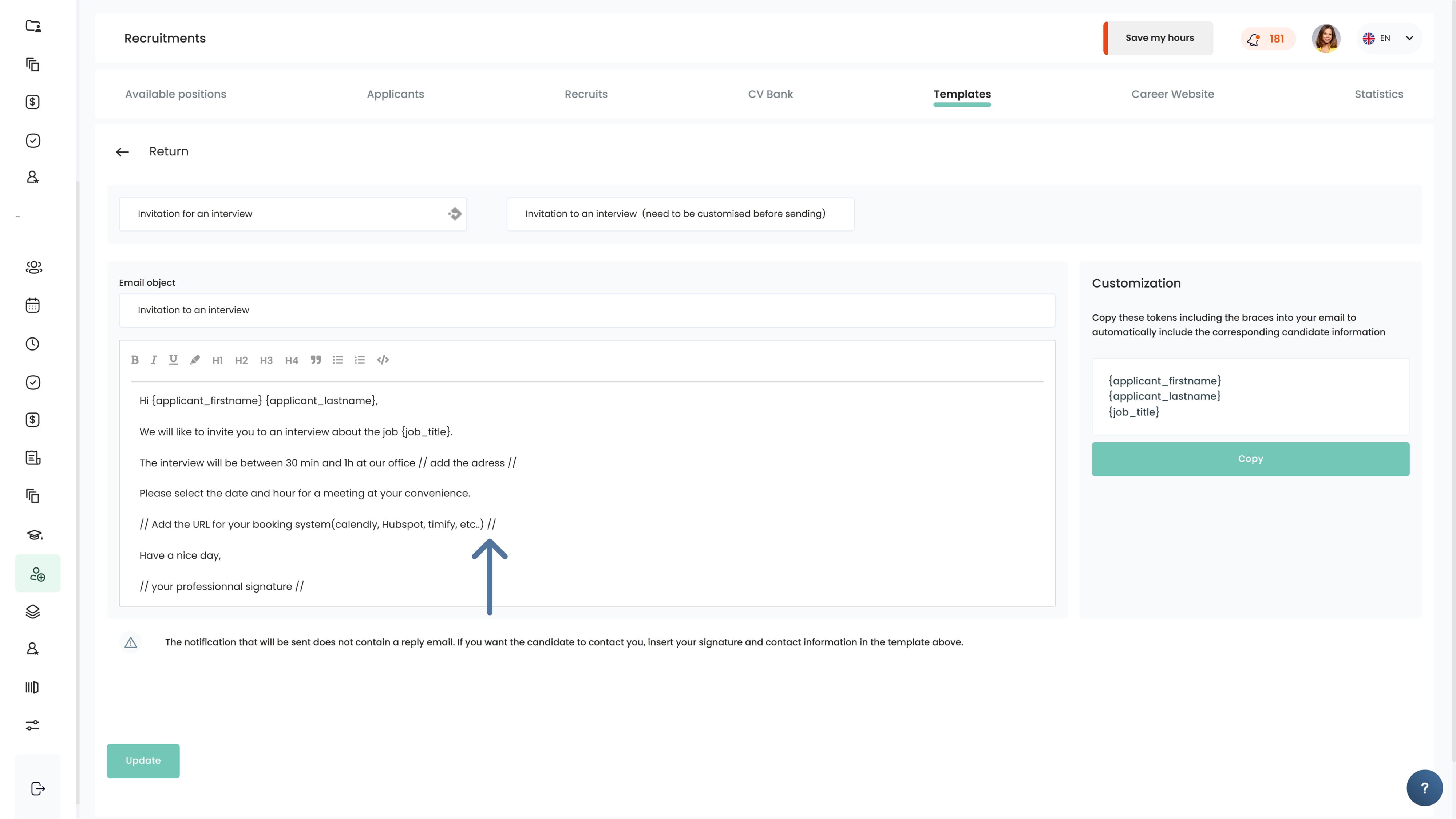Image resolution: width=1456 pixels, height=819 pixels.
Task: Insert a blockquote with the quote icon
Action: point(316,360)
